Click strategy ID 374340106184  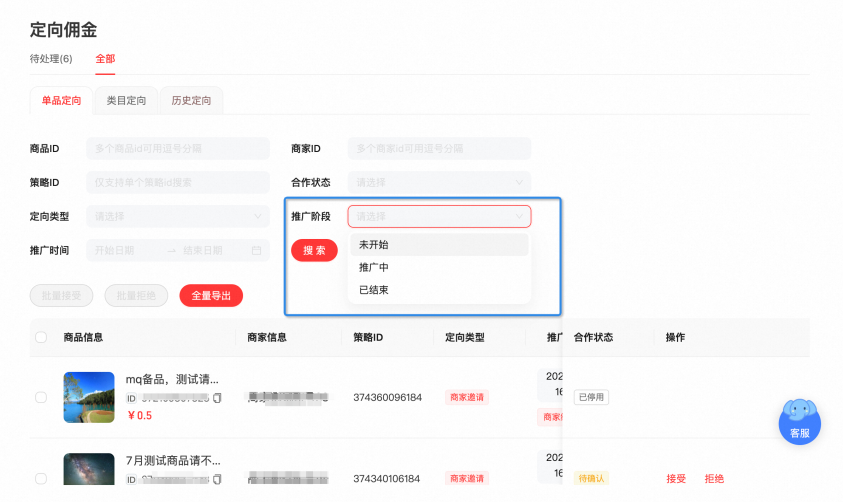387,478
